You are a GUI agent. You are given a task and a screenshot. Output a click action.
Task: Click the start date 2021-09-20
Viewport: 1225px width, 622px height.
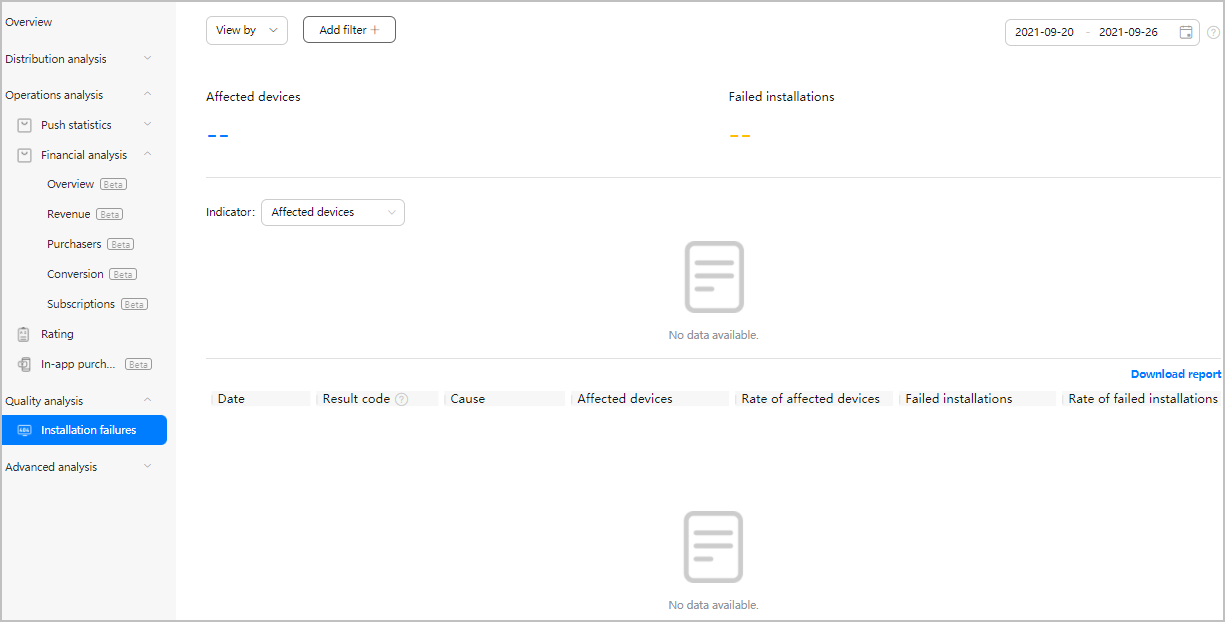point(1044,31)
